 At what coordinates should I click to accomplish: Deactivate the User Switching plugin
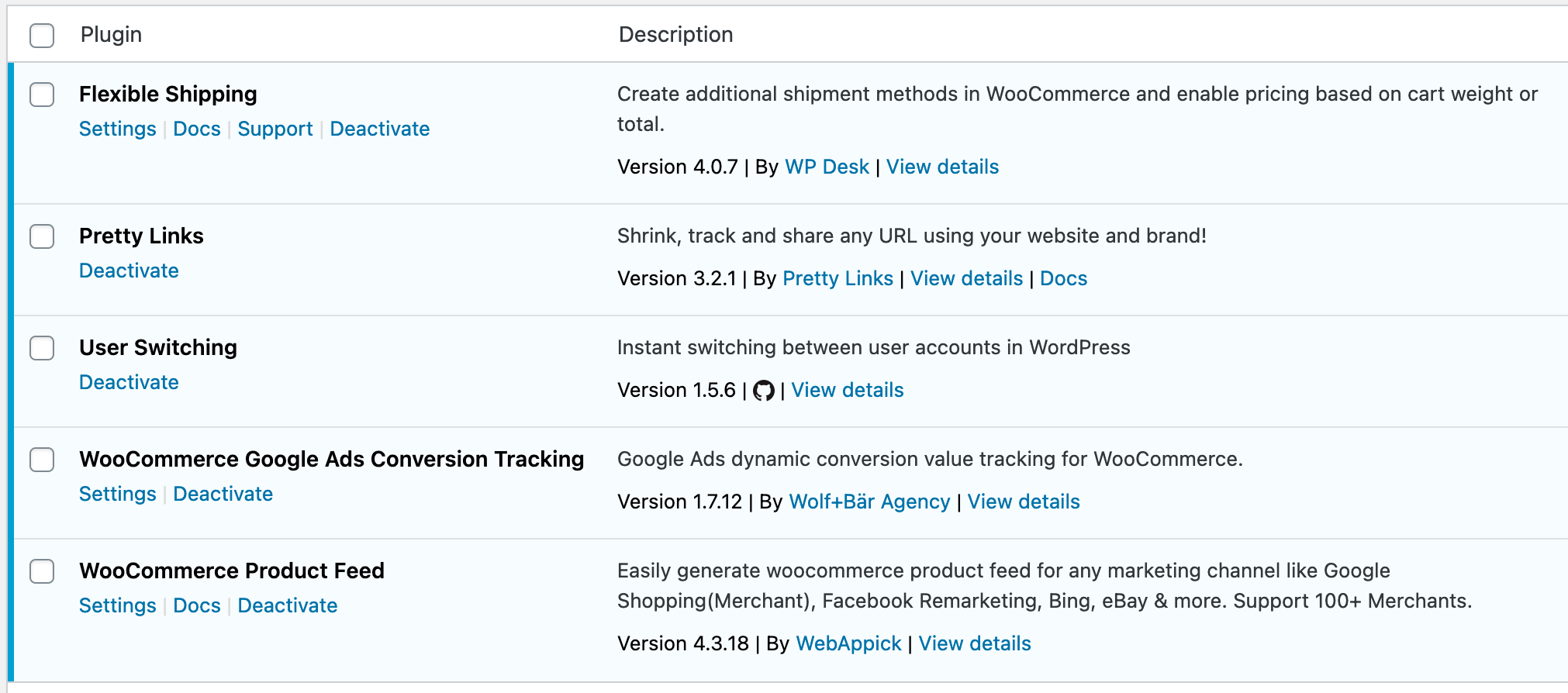point(130,382)
